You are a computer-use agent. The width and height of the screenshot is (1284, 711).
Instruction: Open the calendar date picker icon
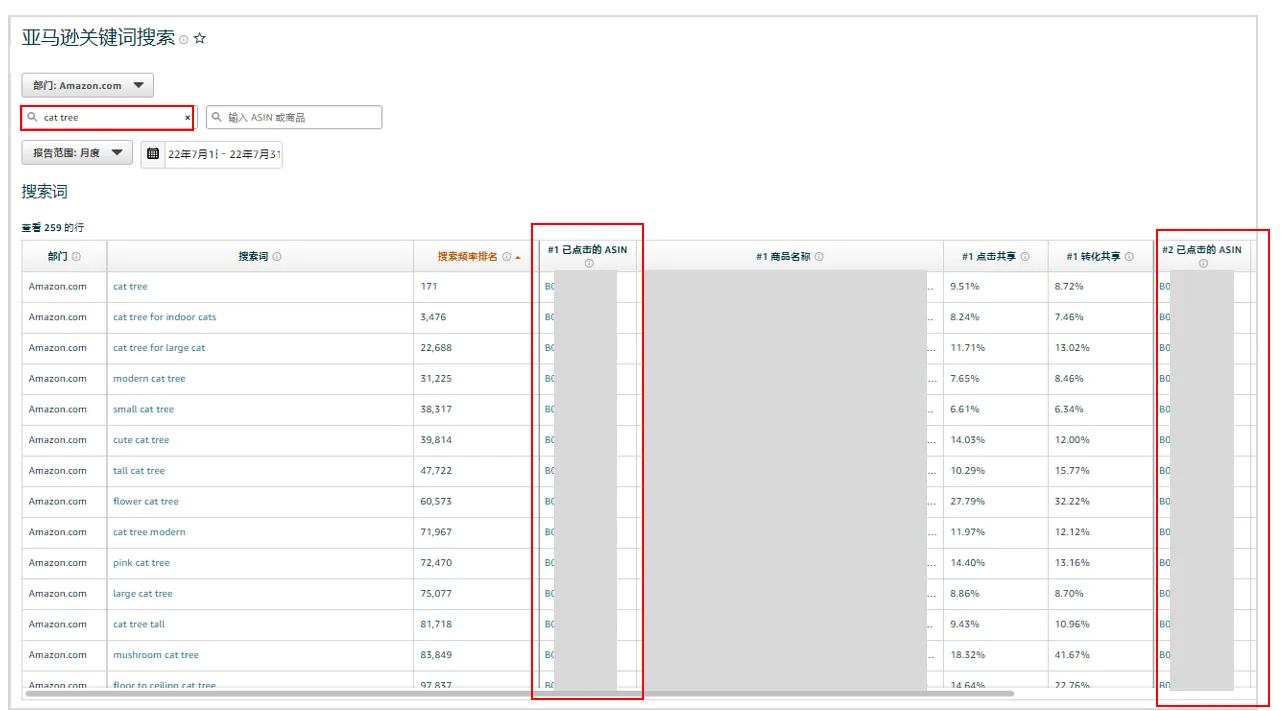point(153,154)
